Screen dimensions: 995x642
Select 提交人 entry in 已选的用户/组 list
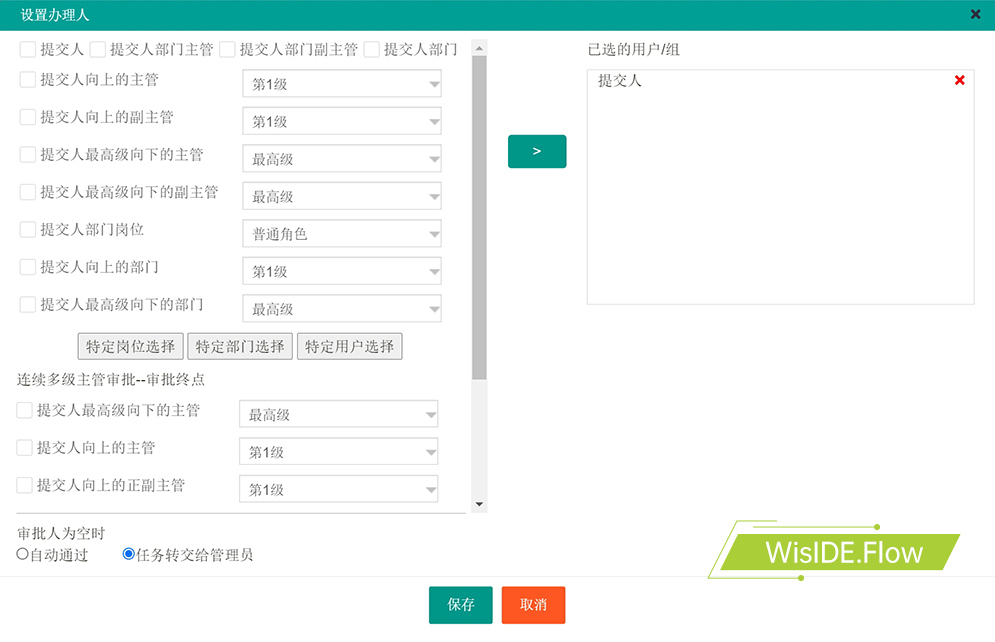click(x=620, y=81)
